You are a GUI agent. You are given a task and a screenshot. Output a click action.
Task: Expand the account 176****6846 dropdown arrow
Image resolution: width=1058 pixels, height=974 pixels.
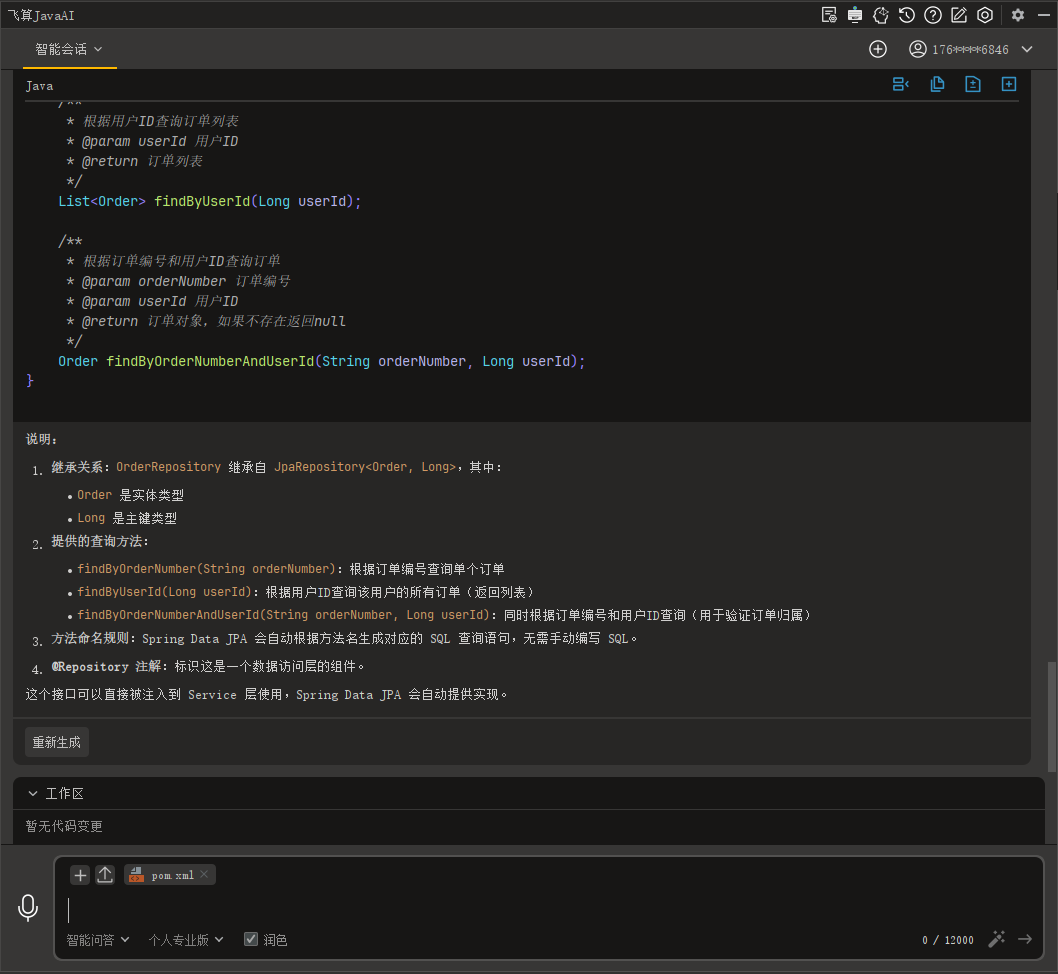(x=1027, y=49)
